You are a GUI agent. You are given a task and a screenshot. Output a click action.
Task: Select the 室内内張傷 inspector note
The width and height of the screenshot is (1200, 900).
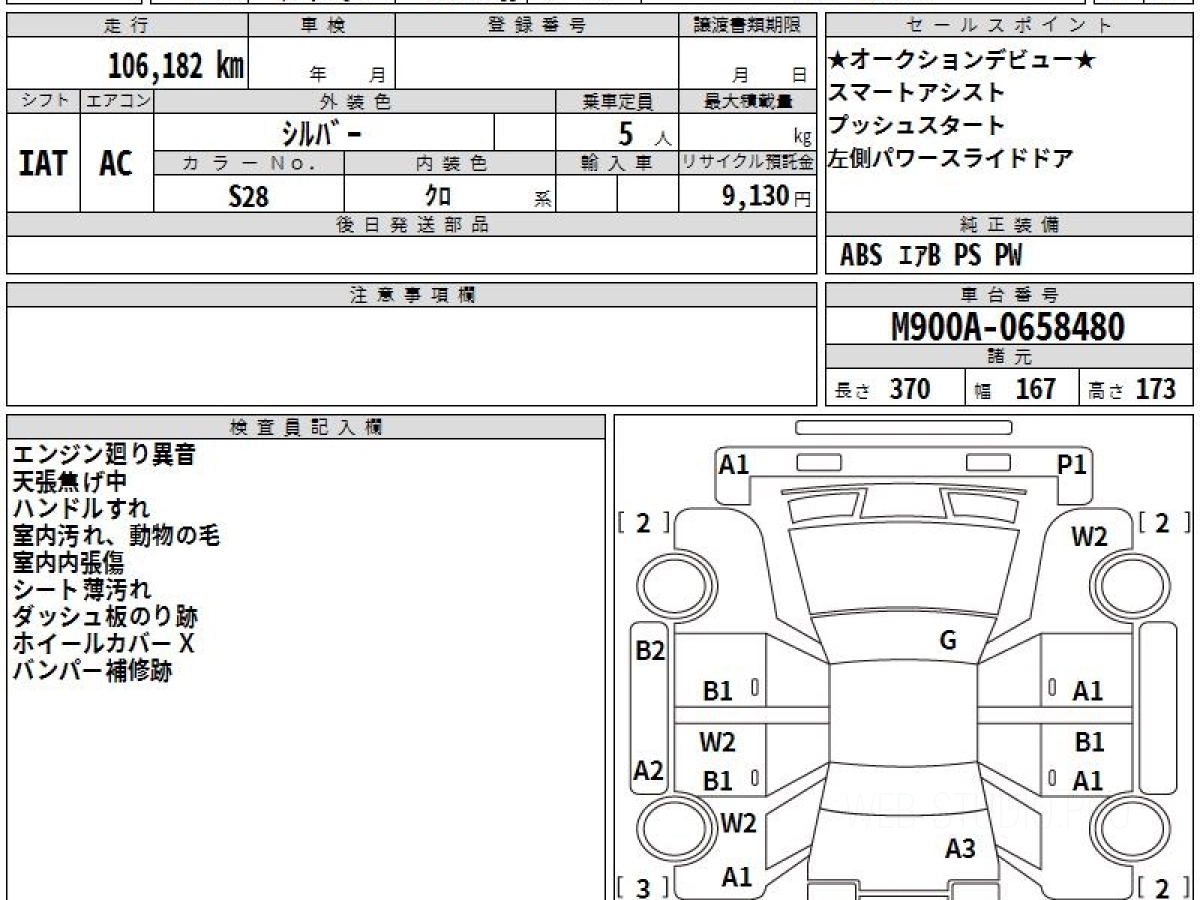(69, 563)
